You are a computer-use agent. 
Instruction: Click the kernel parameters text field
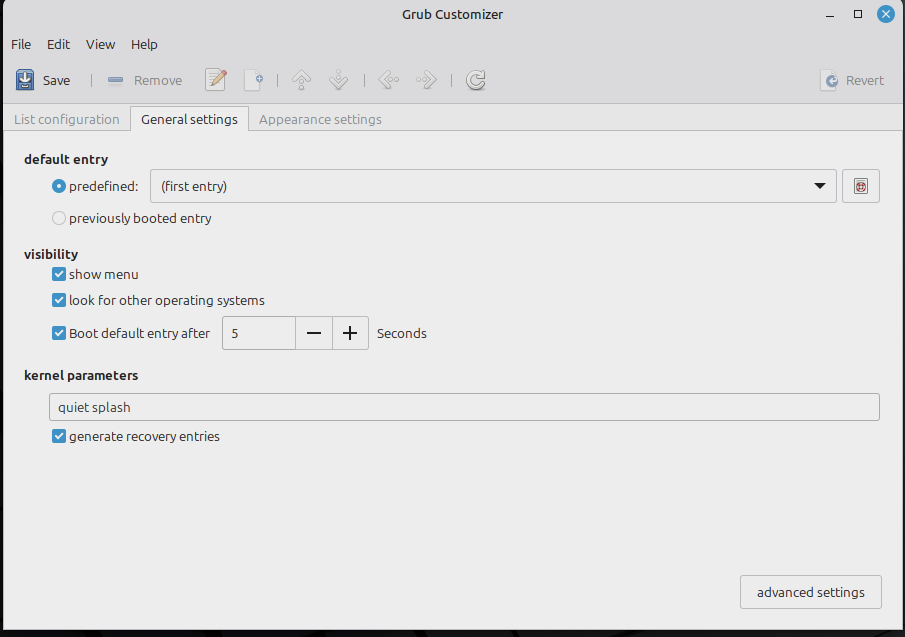click(464, 407)
